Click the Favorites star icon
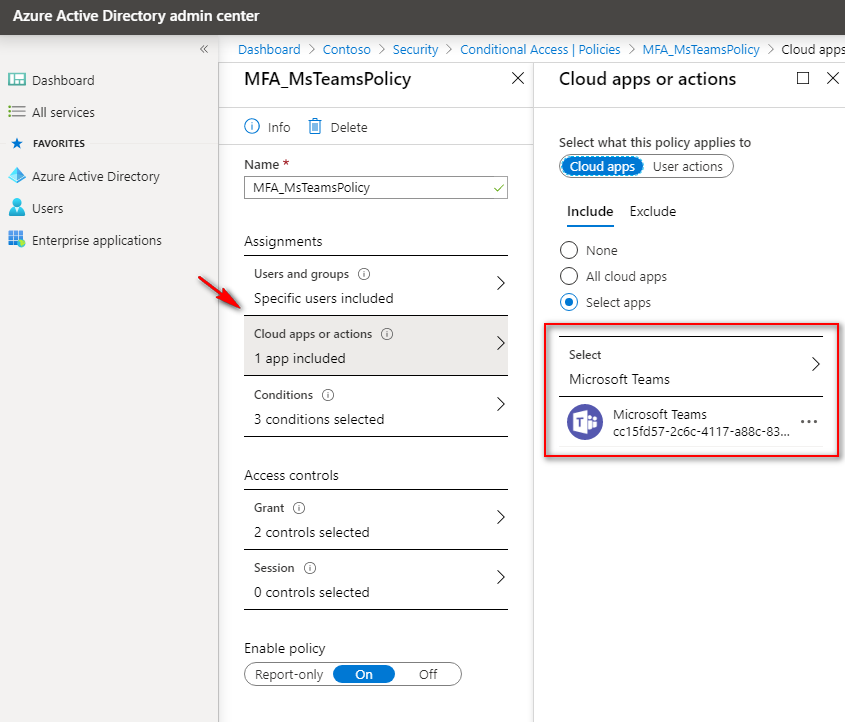Viewport: 845px width, 722px height. click(x=17, y=143)
